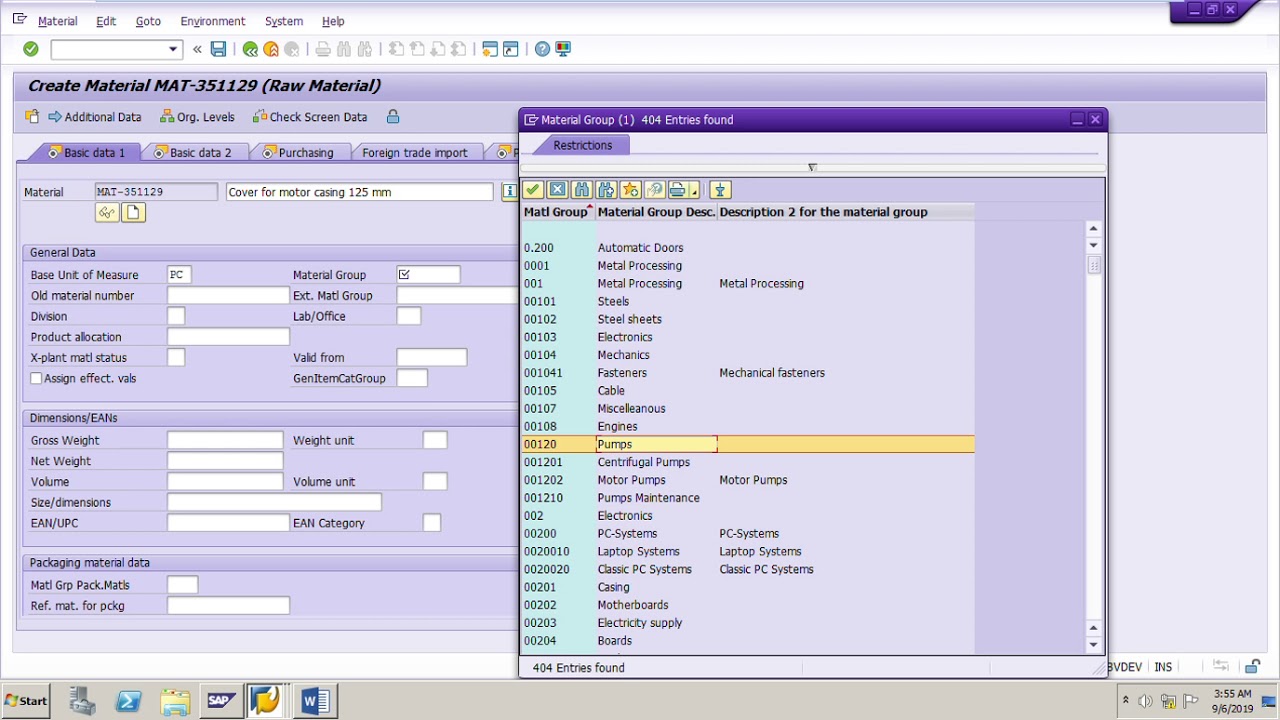Expand the restrictions triangle handle
The height and width of the screenshot is (720, 1280).
click(x=812, y=167)
